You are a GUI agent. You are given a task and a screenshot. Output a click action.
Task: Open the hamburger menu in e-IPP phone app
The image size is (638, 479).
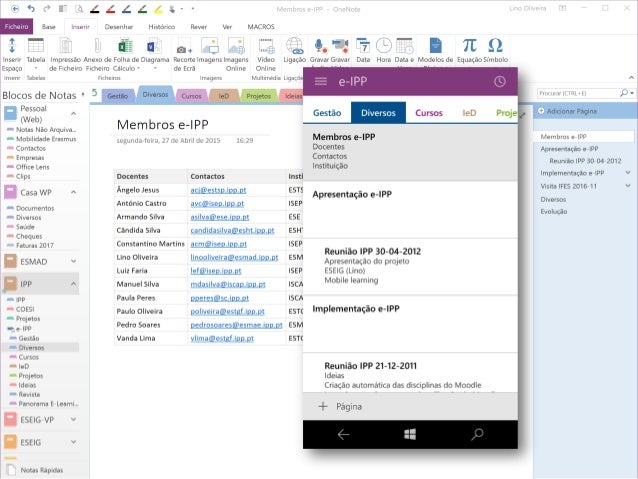321,81
